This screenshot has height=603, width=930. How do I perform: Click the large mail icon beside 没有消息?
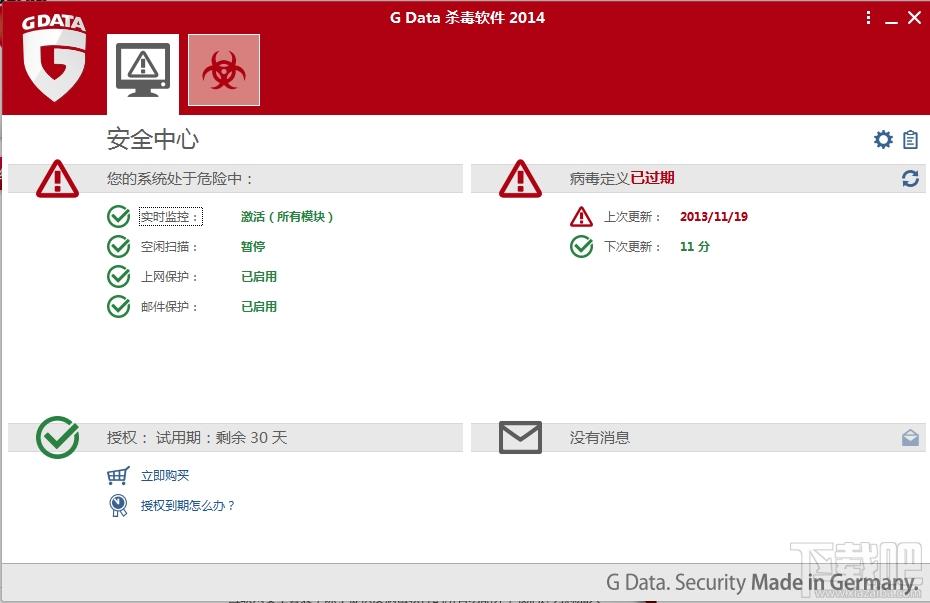pyautogui.click(x=520, y=438)
